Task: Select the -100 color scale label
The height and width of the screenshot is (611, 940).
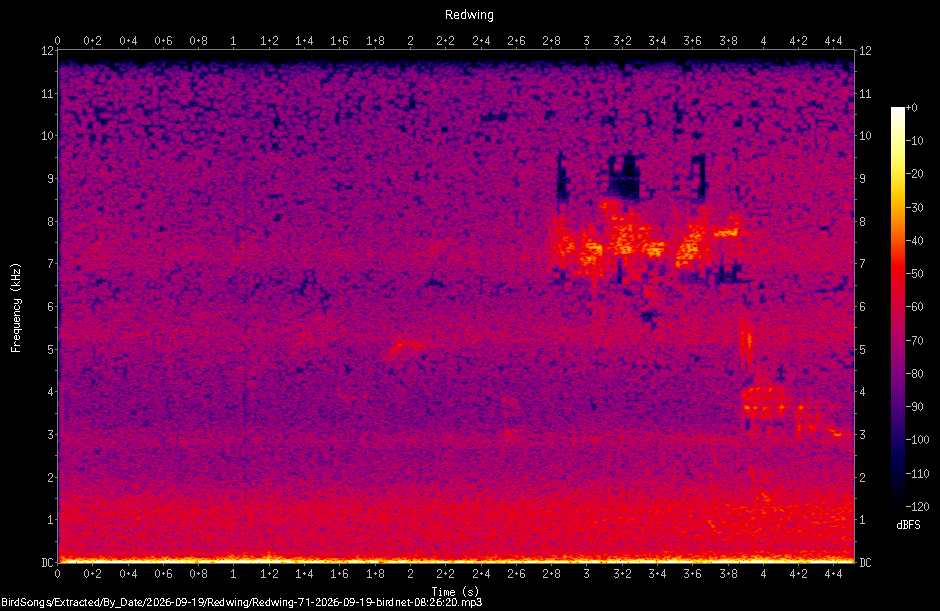Action: (x=917, y=440)
